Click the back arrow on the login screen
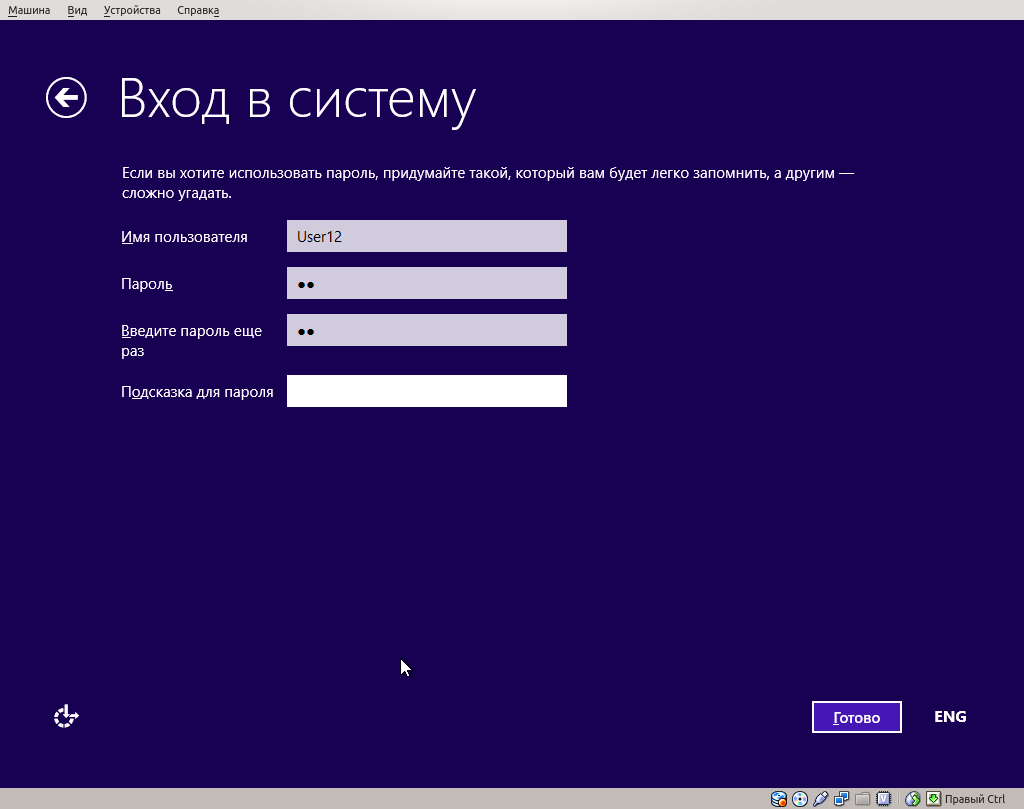Viewport: 1024px width, 809px height. [65, 97]
